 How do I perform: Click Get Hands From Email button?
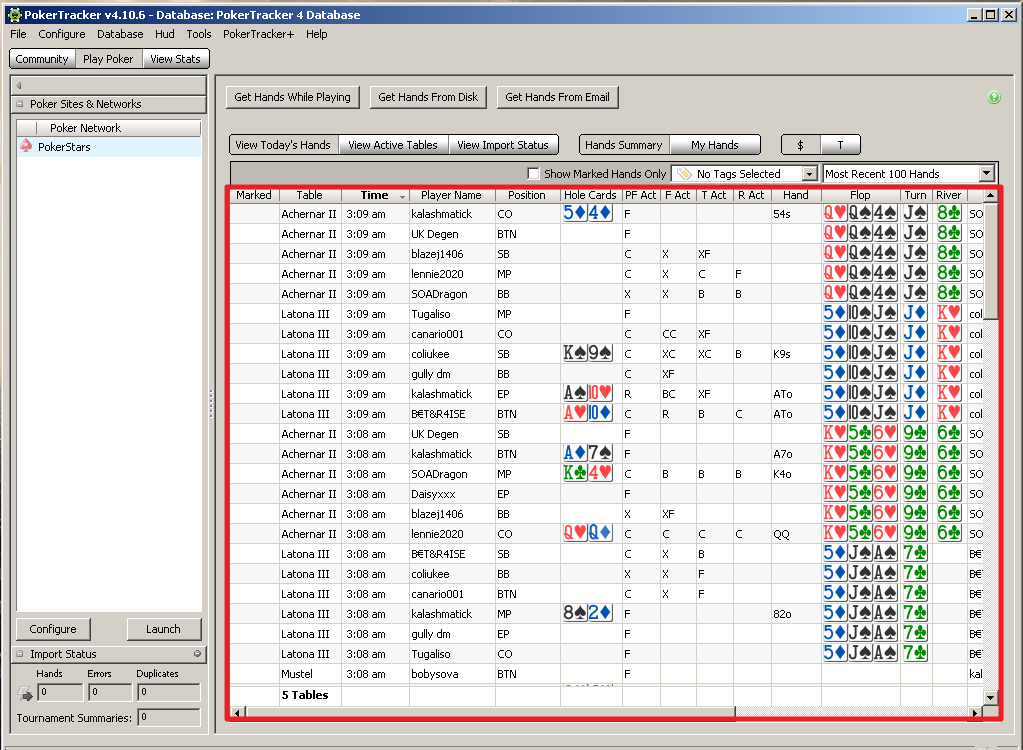click(x=557, y=97)
